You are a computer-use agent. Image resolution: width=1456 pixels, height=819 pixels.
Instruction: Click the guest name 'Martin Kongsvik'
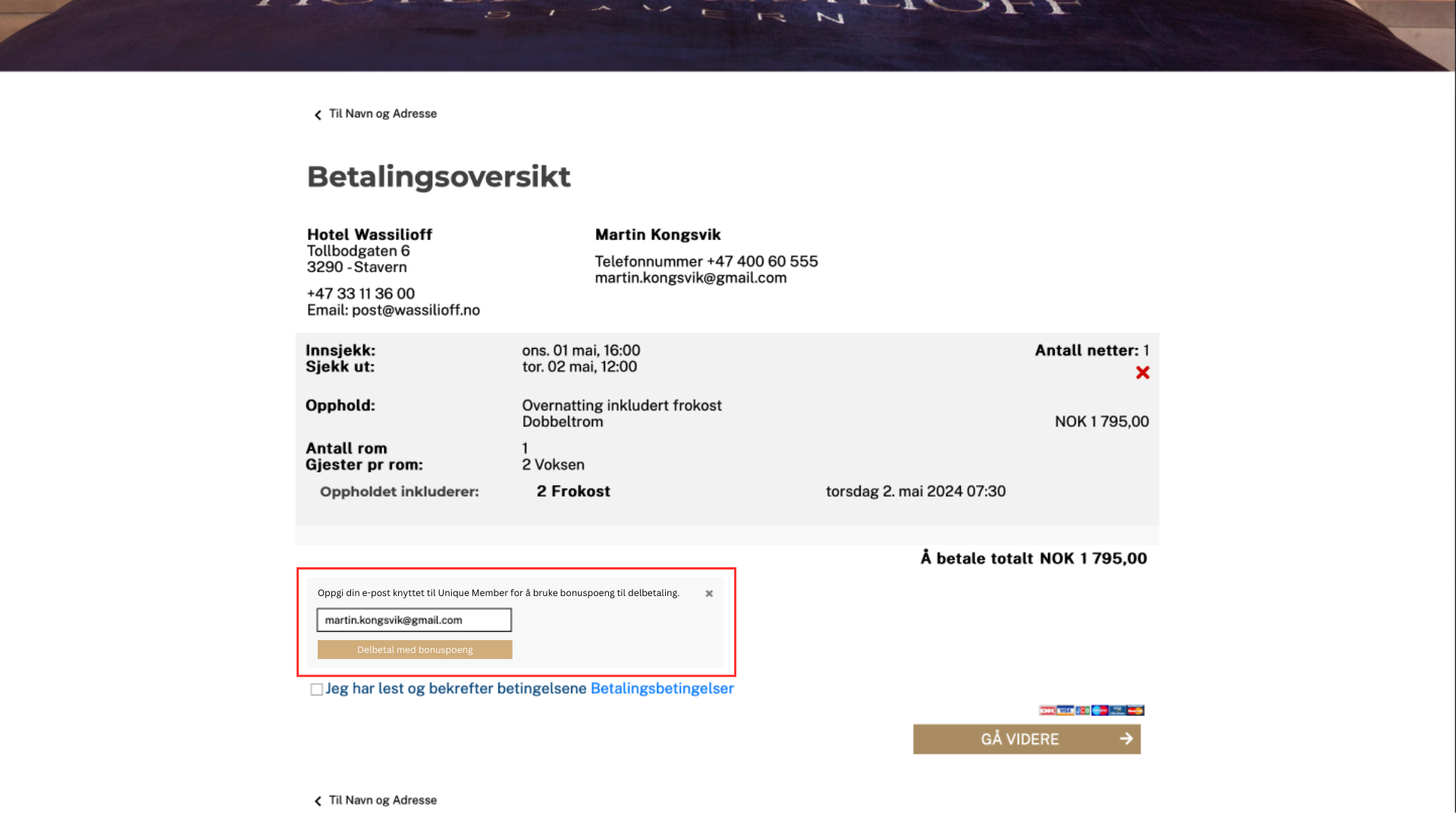pyautogui.click(x=658, y=234)
